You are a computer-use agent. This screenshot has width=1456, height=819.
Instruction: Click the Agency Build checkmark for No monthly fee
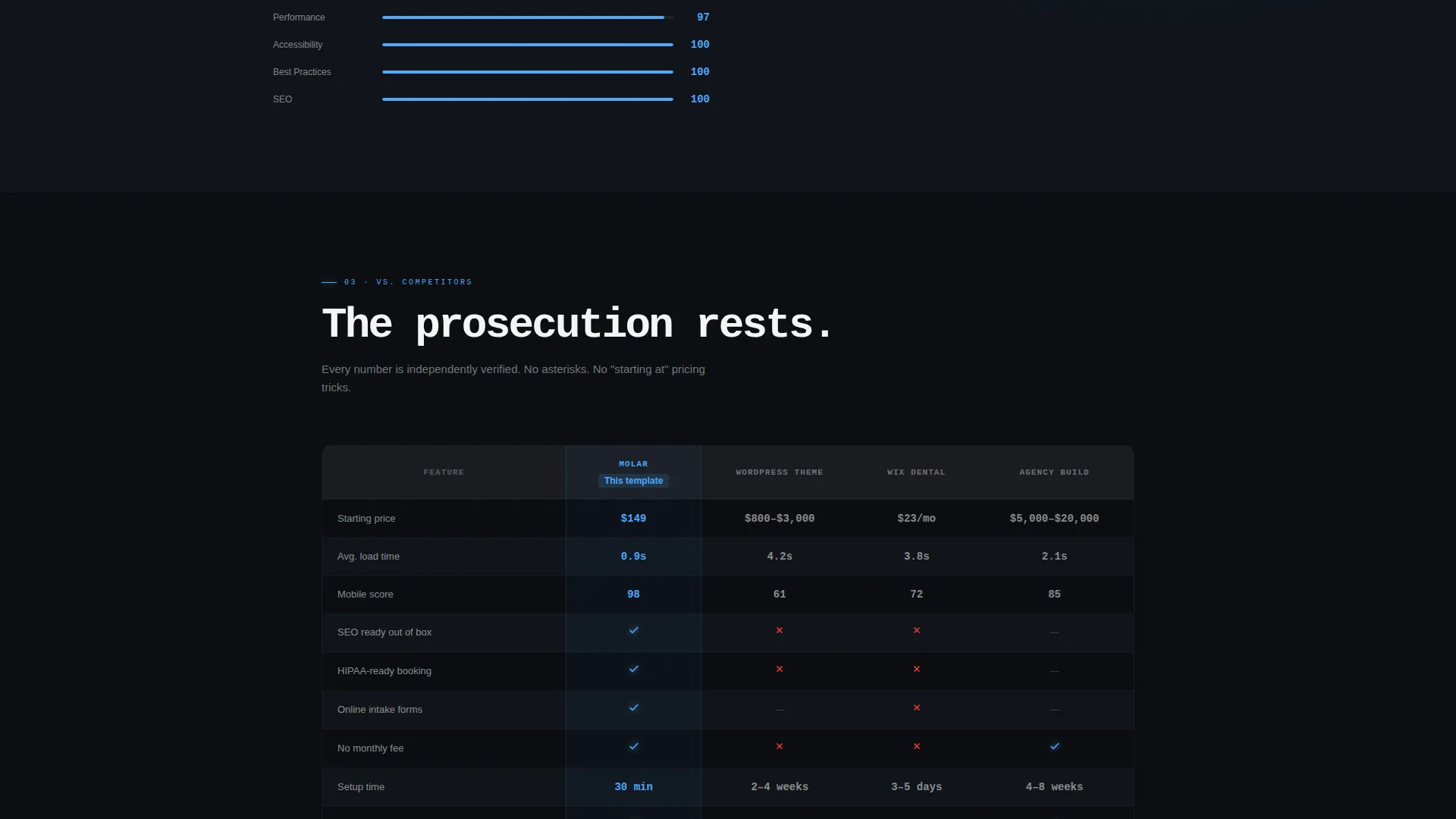pyautogui.click(x=1055, y=746)
